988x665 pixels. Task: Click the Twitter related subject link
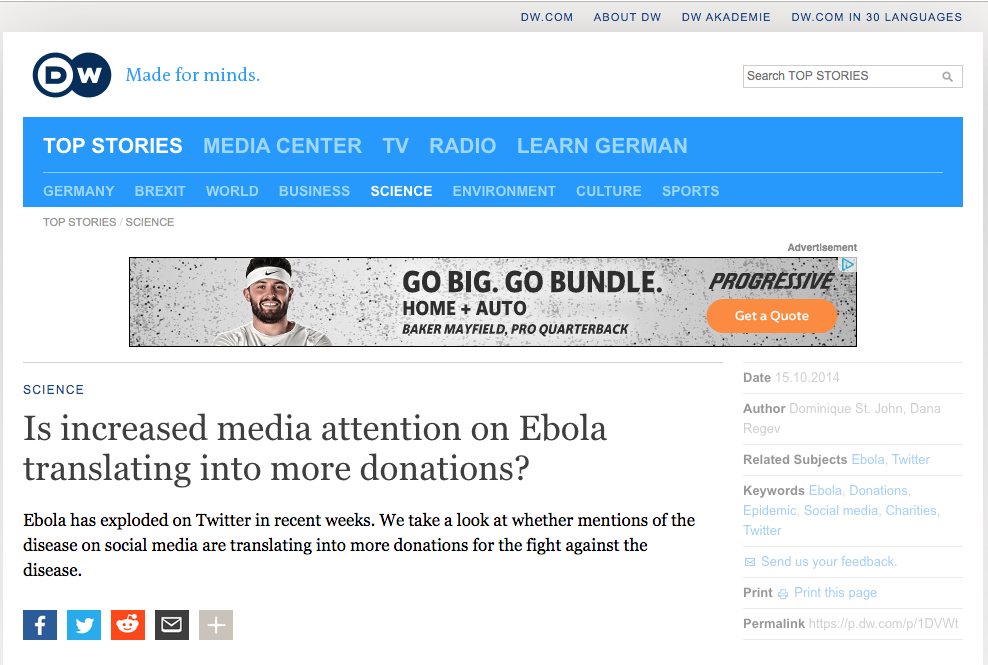pyautogui.click(x=910, y=460)
